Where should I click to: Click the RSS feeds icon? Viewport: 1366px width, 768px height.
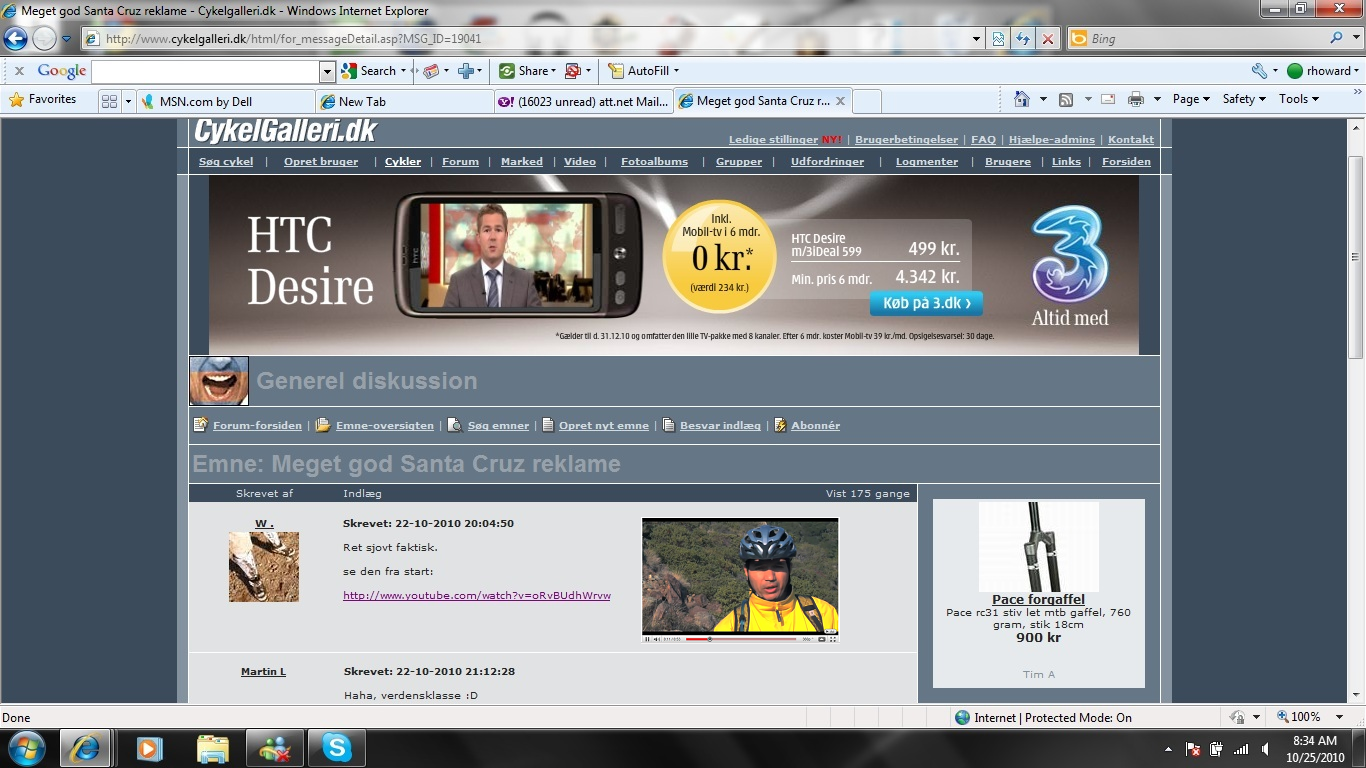[1066, 99]
